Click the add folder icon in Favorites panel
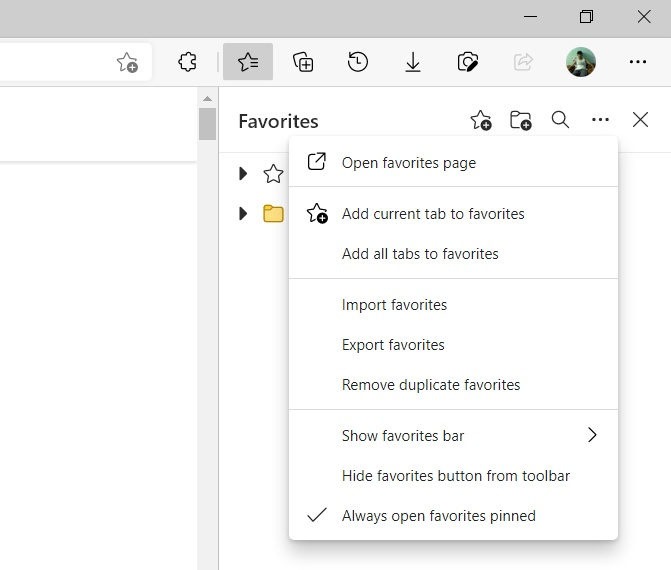This screenshot has height=570, width=671. pyautogui.click(x=520, y=121)
